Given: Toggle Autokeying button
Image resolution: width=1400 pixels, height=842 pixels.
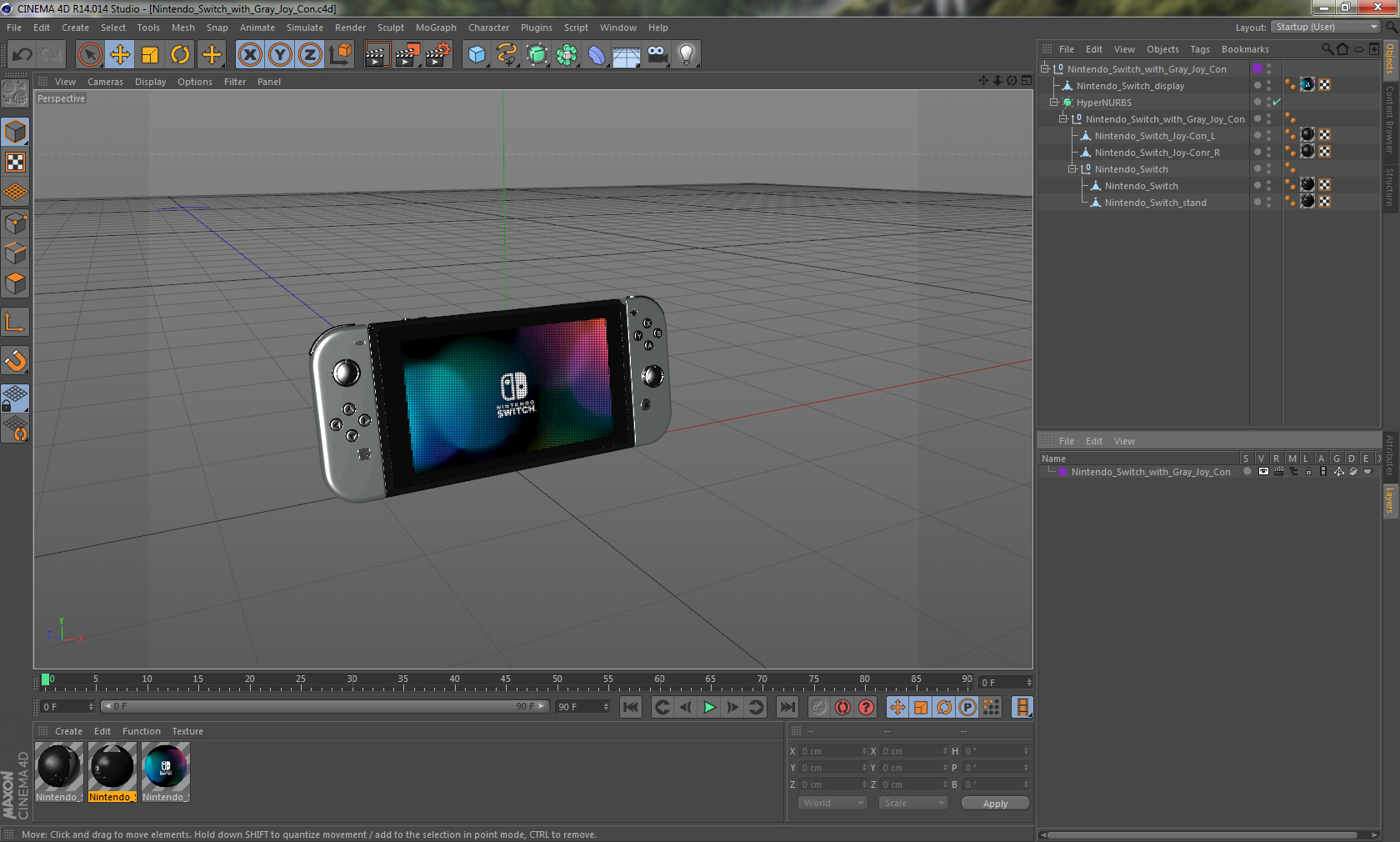Looking at the screenshot, I should (842, 708).
